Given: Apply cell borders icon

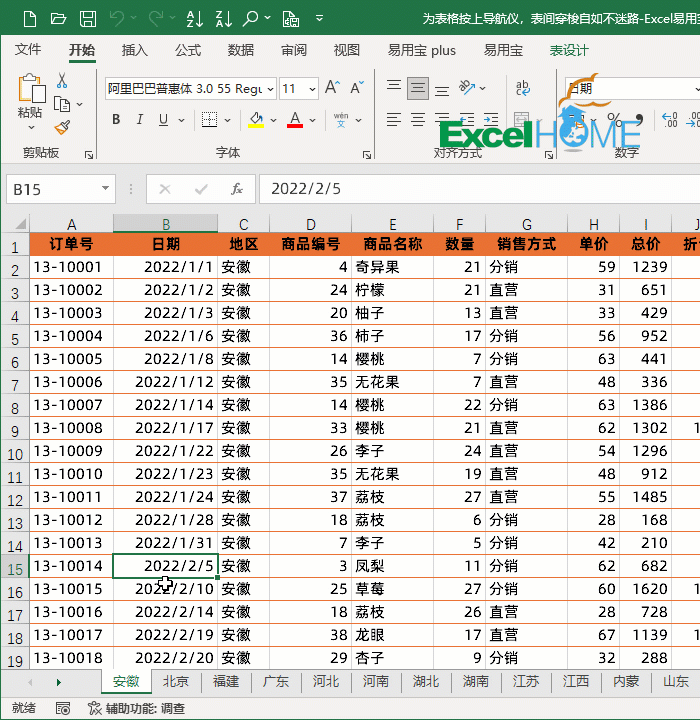Looking at the screenshot, I should pyautogui.click(x=209, y=120).
